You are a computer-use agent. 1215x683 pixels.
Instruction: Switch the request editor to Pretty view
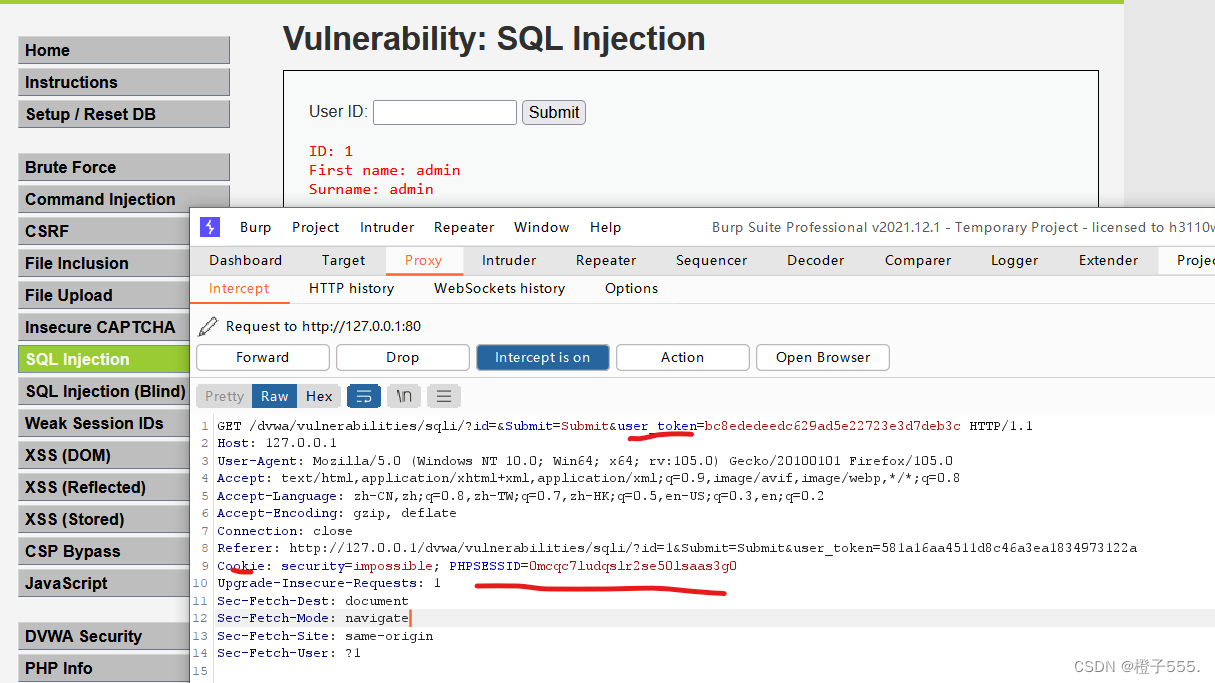[x=222, y=396]
